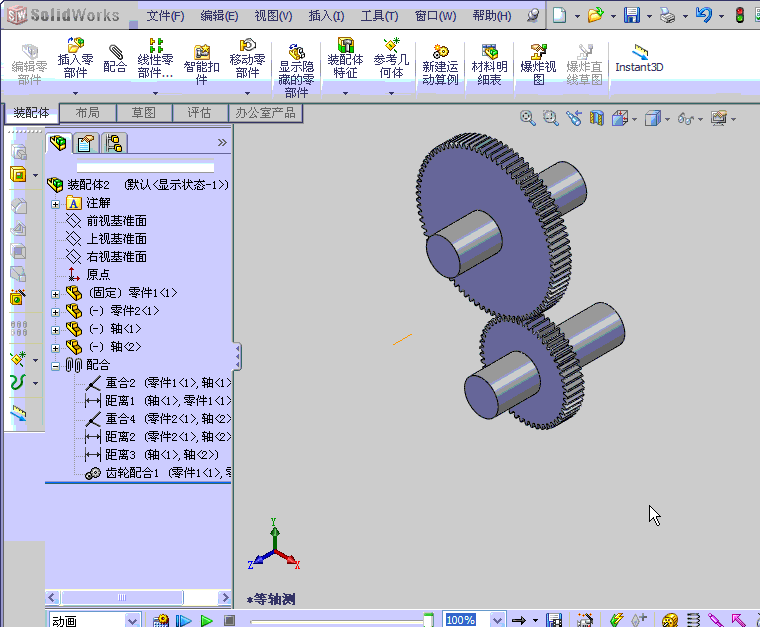Viewport: 760px width, 627px height.
Task: Expand the (-) 轴<1> node
Action: [55, 330]
